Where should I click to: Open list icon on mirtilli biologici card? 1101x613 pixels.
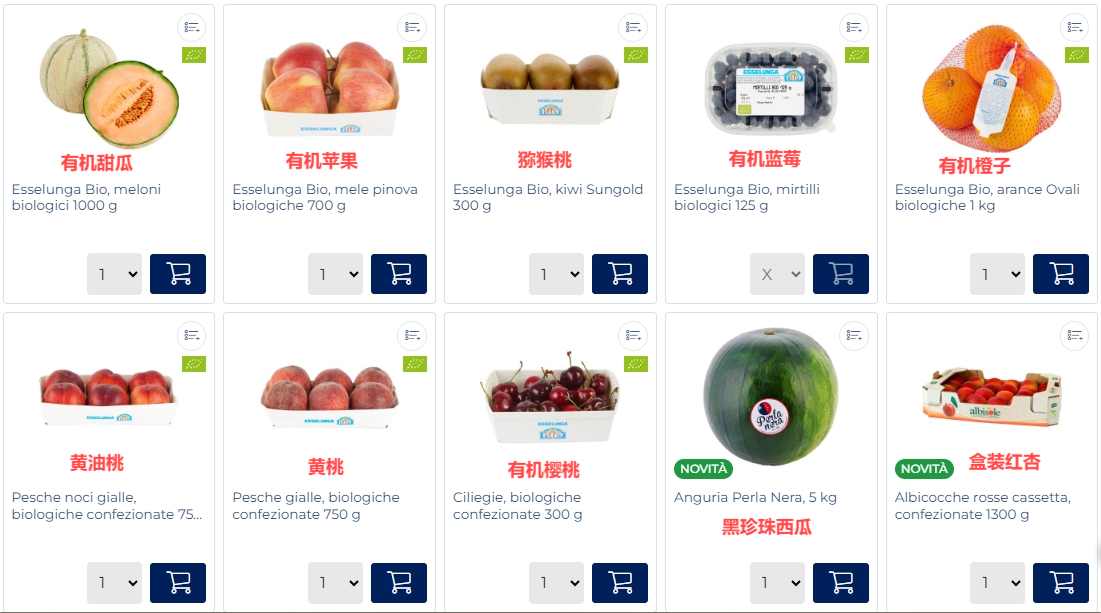(x=854, y=27)
